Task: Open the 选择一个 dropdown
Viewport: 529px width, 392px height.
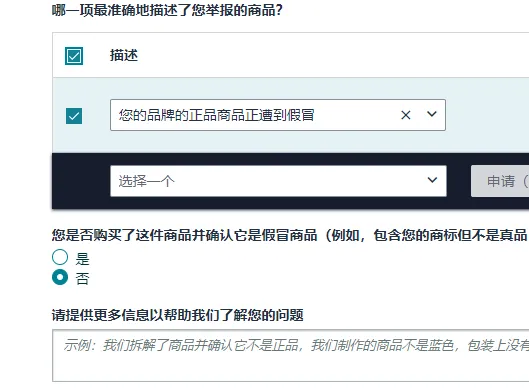Action: (x=278, y=181)
